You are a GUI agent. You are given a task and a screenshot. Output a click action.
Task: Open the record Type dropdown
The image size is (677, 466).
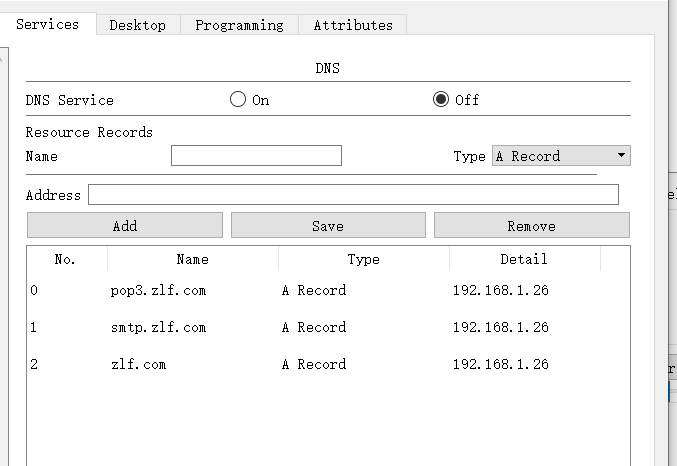pyautogui.click(x=561, y=156)
